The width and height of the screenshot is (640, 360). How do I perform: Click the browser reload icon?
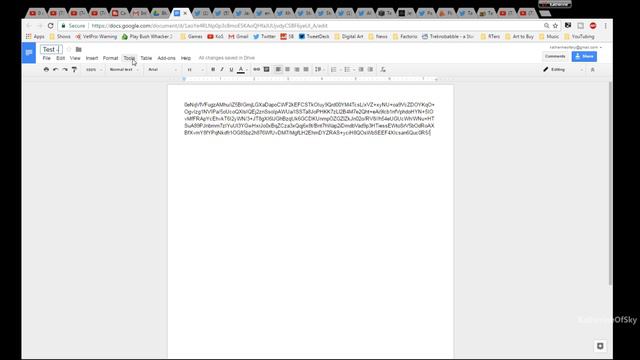coord(51,26)
